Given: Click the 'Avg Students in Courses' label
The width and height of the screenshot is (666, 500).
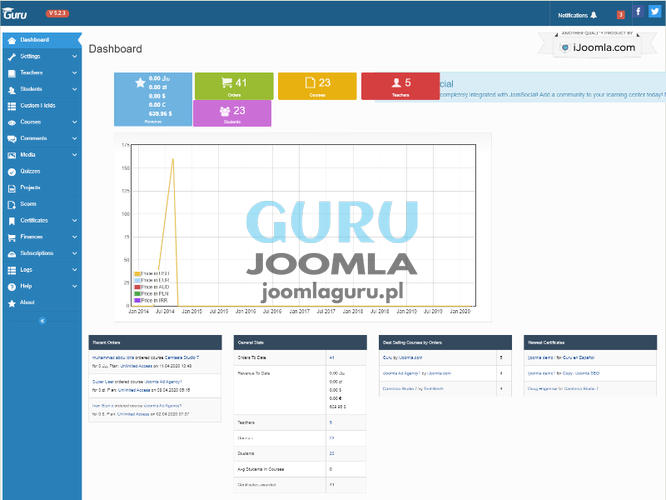Looking at the screenshot, I should click(x=261, y=469).
